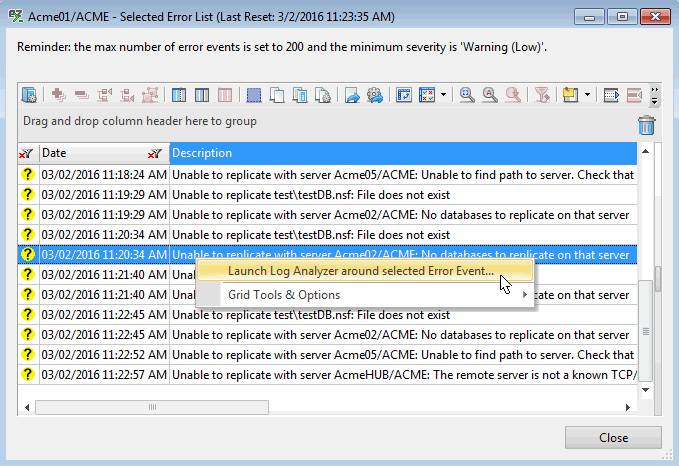Image resolution: width=679 pixels, height=466 pixels.
Task: Click the Close button
Action: click(613, 438)
